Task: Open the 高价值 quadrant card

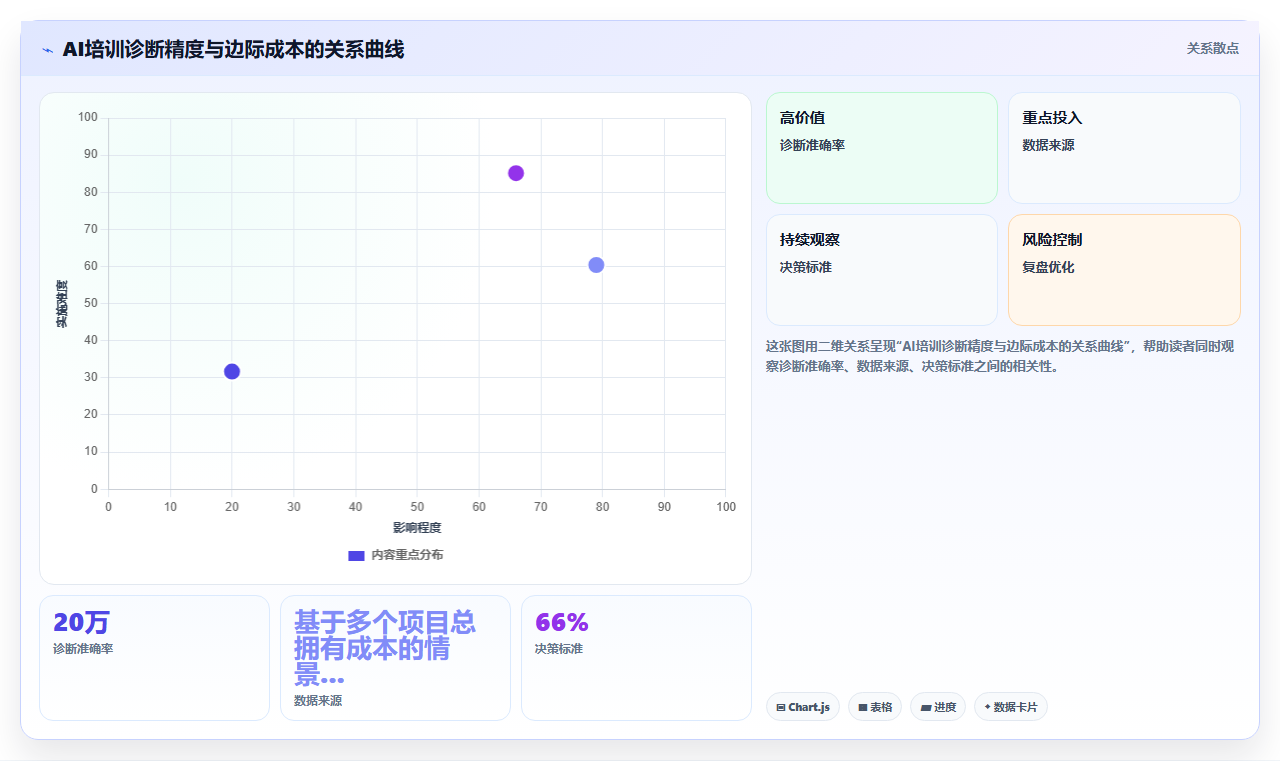Action: pos(882,148)
